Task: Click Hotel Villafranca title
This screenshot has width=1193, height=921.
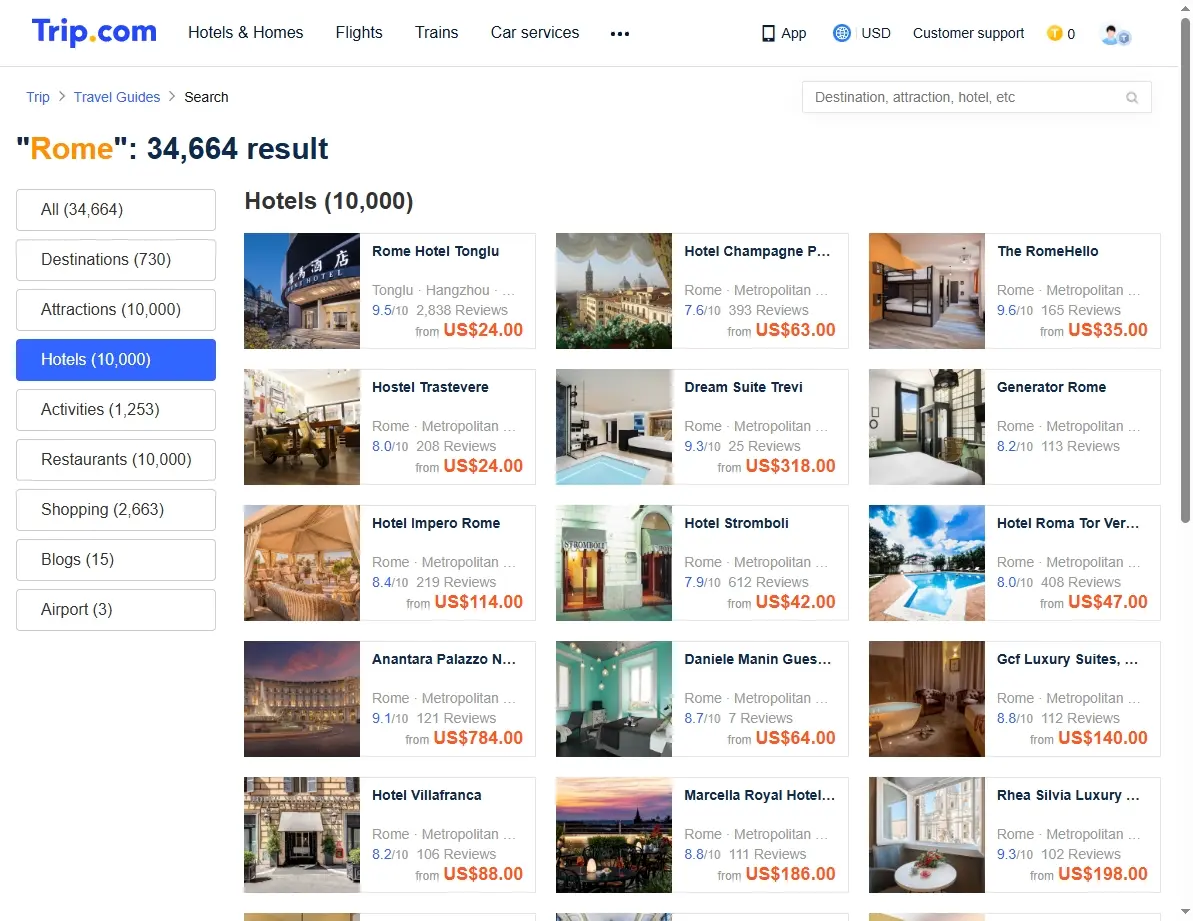Action: (427, 795)
